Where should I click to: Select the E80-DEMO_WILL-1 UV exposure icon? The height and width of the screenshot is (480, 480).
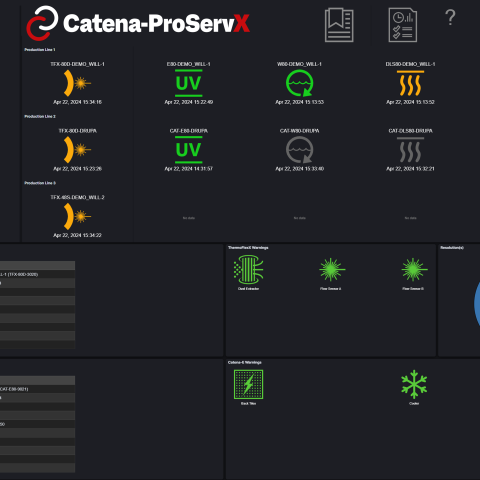coord(188,83)
